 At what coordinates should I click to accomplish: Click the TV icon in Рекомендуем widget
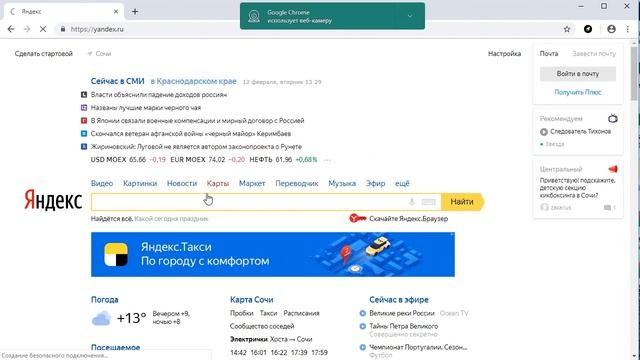click(x=612, y=118)
